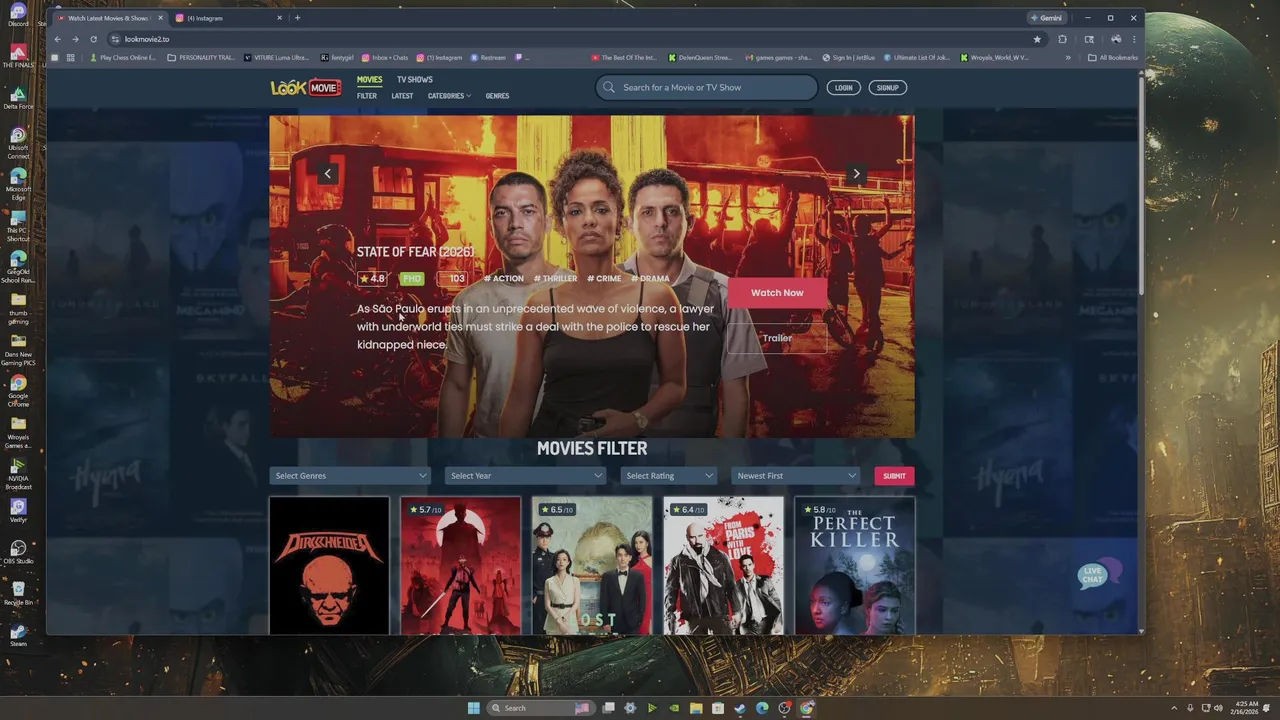Open the Windows Start menu
Screen dimensions: 1280x720
tap(473, 708)
